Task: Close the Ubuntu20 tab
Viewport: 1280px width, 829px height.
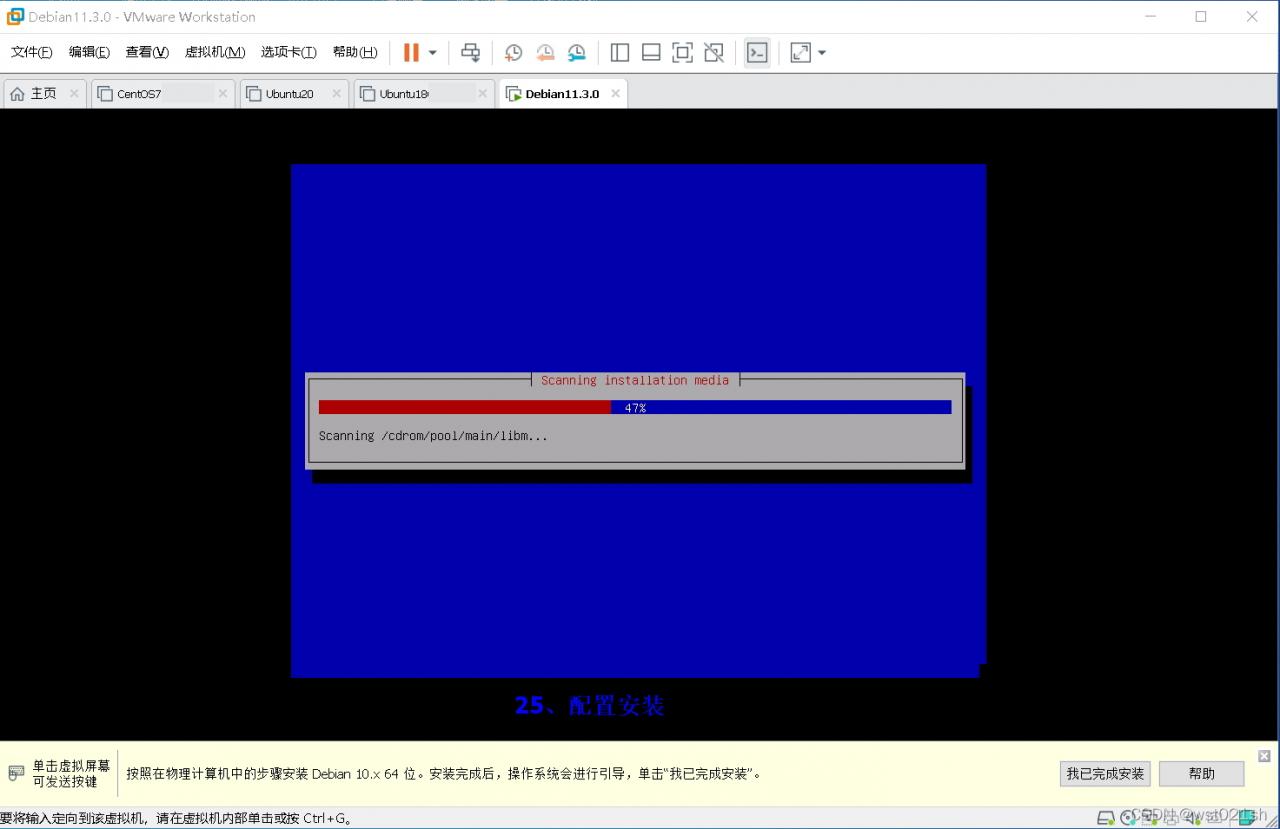Action: pyautogui.click(x=336, y=94)
